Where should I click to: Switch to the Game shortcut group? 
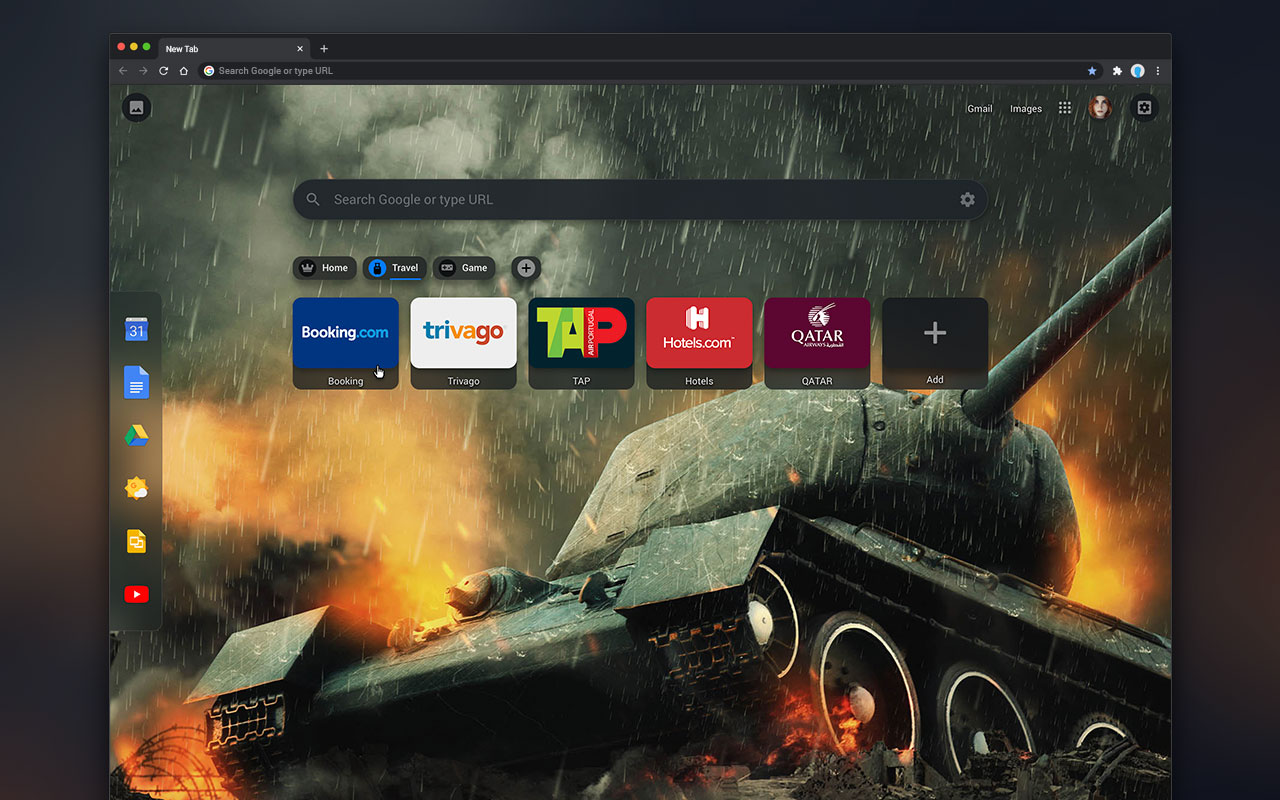click(464, 268)
